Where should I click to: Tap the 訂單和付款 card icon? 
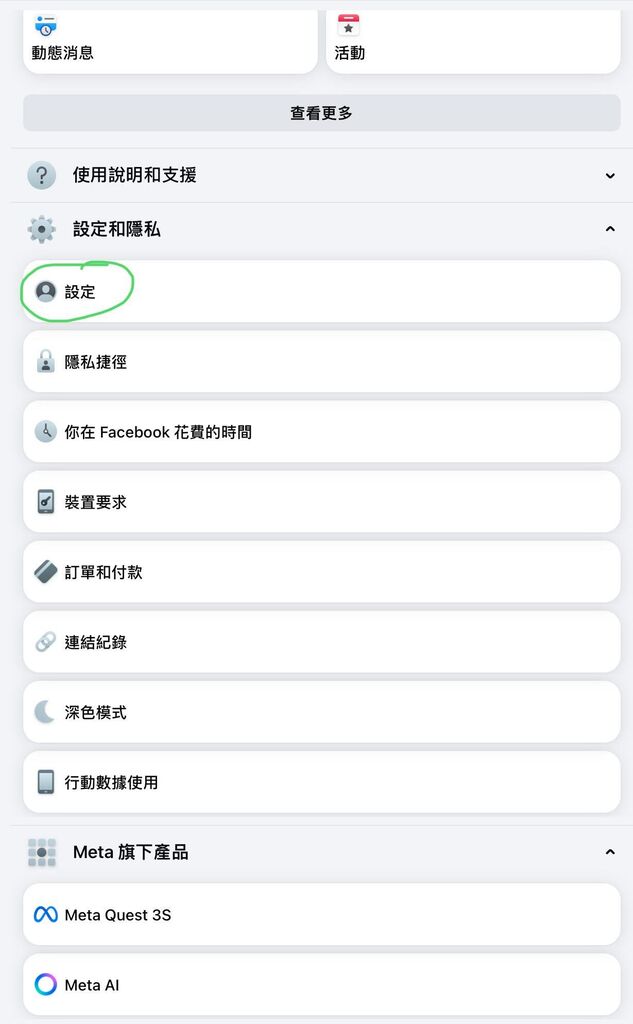pyautogui.click(x=46, y=571)
